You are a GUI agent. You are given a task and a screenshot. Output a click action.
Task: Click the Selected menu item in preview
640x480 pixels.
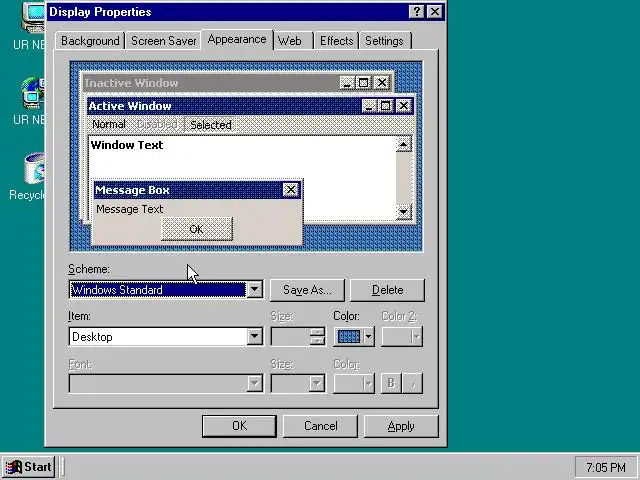211,124
